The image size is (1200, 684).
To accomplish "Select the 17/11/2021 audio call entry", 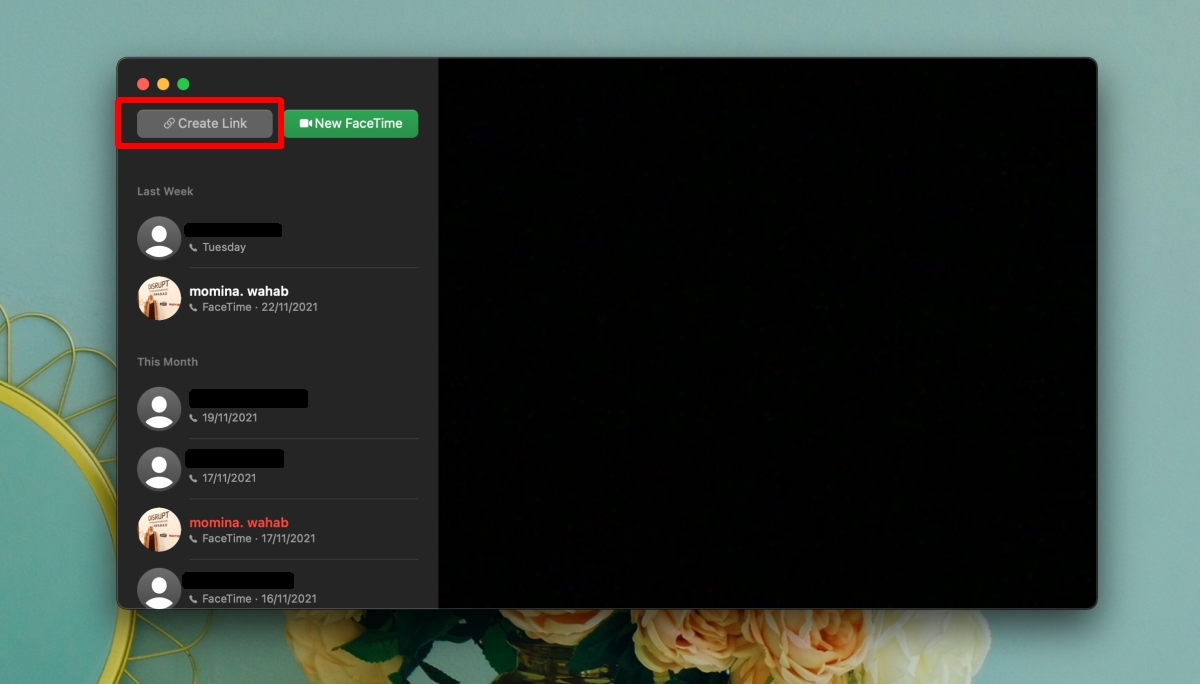I will 277,468.
